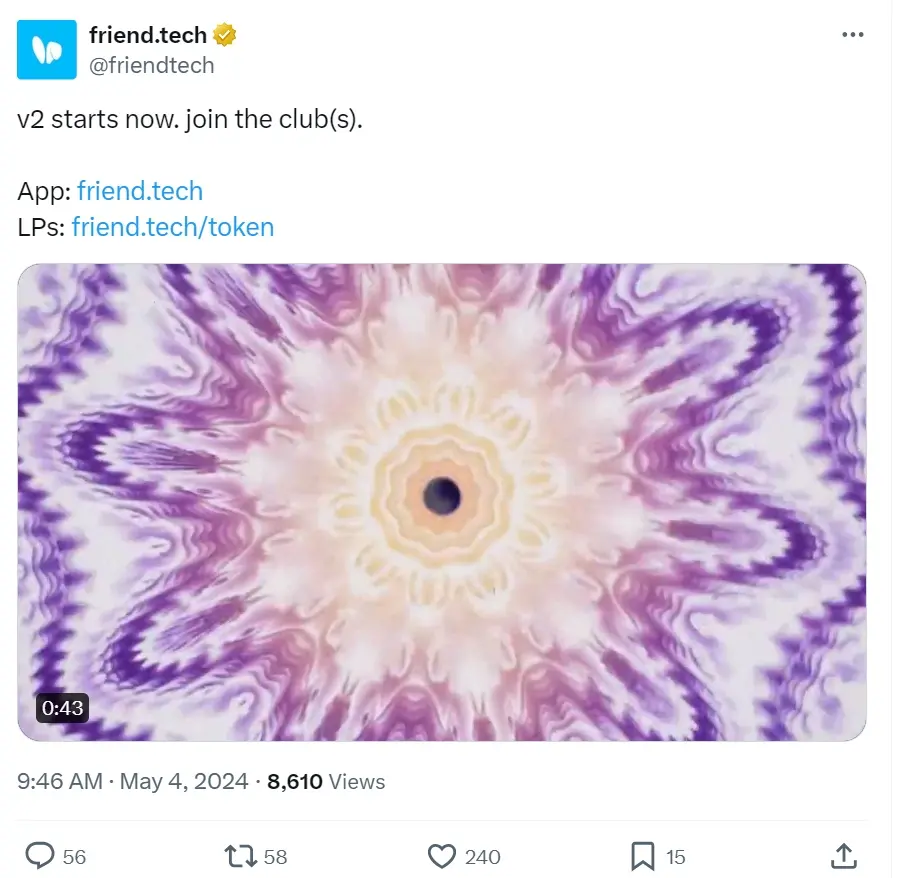
Task: Click the 58 reposts counter
Action: click(x=271, y=857)
